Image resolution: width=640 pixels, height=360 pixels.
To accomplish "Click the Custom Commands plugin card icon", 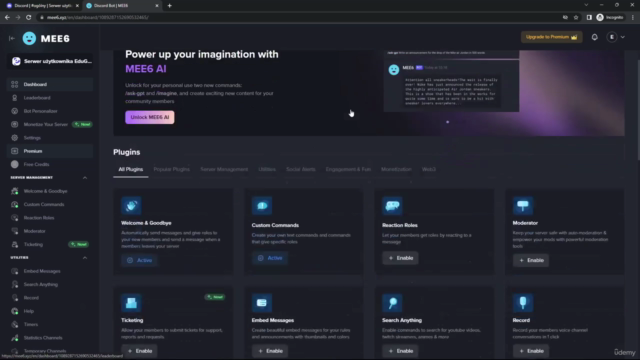I will (262, 205).
